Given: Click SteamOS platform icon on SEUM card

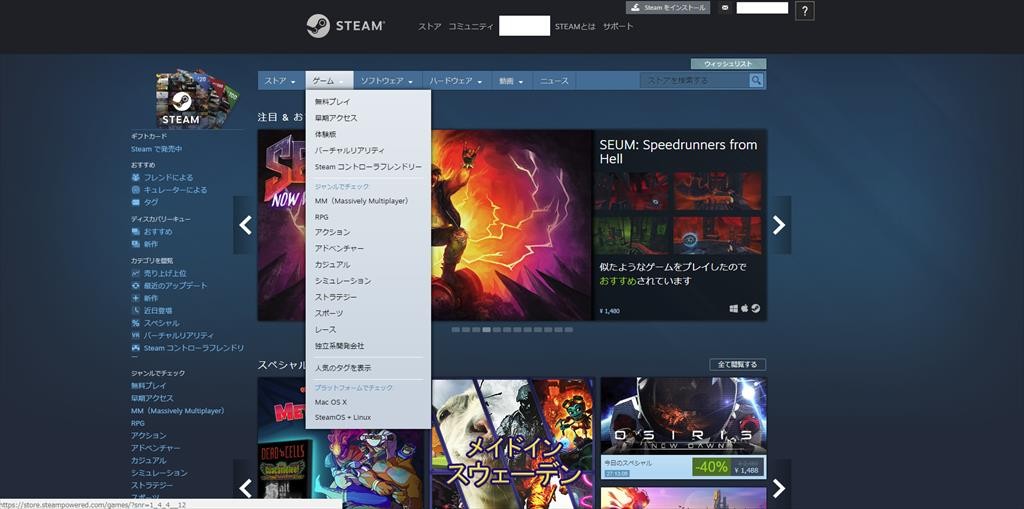Looking at the screenshot, I should tap(756, 308).
